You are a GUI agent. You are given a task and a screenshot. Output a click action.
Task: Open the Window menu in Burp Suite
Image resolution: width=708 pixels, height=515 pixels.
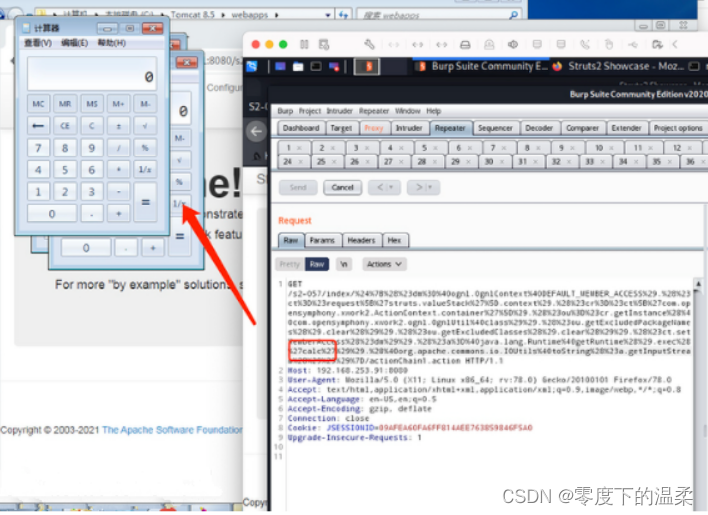407,111
